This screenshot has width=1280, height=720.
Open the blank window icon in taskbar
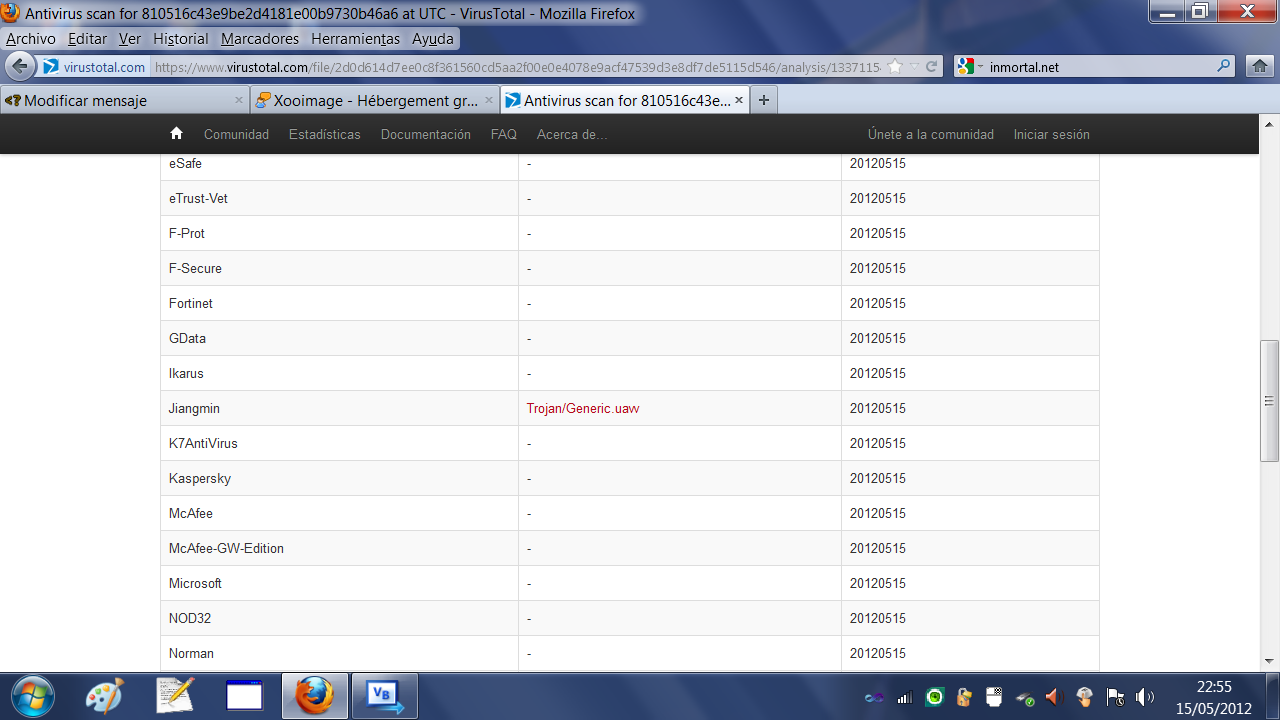pos(244,696)
